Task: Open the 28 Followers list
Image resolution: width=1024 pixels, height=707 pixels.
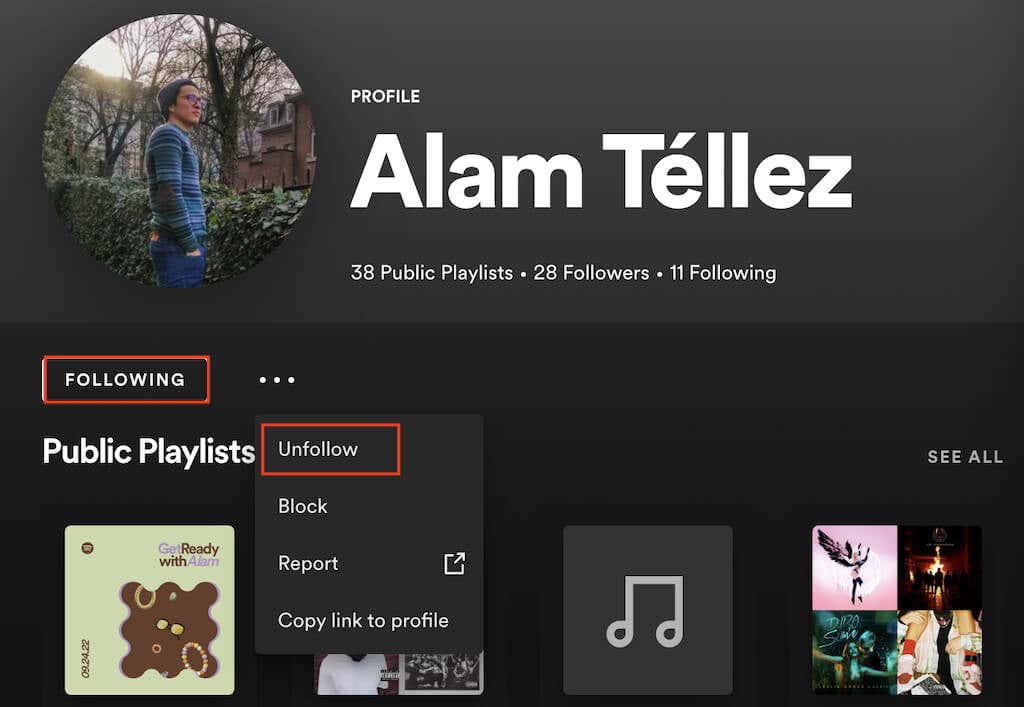Action: pyautogui.click(x=591, y=271)
